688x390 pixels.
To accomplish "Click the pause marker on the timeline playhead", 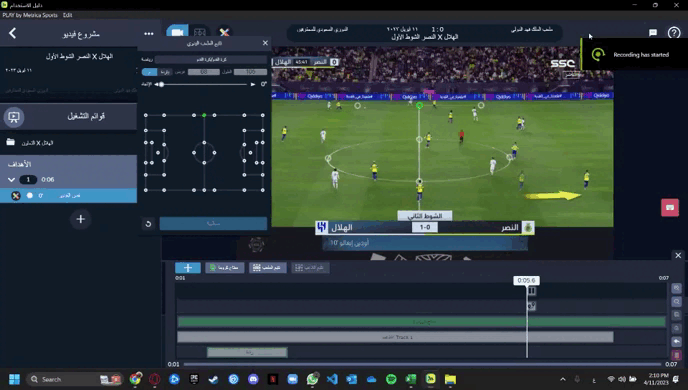I will pyautogui.click(x=531, y=291).
